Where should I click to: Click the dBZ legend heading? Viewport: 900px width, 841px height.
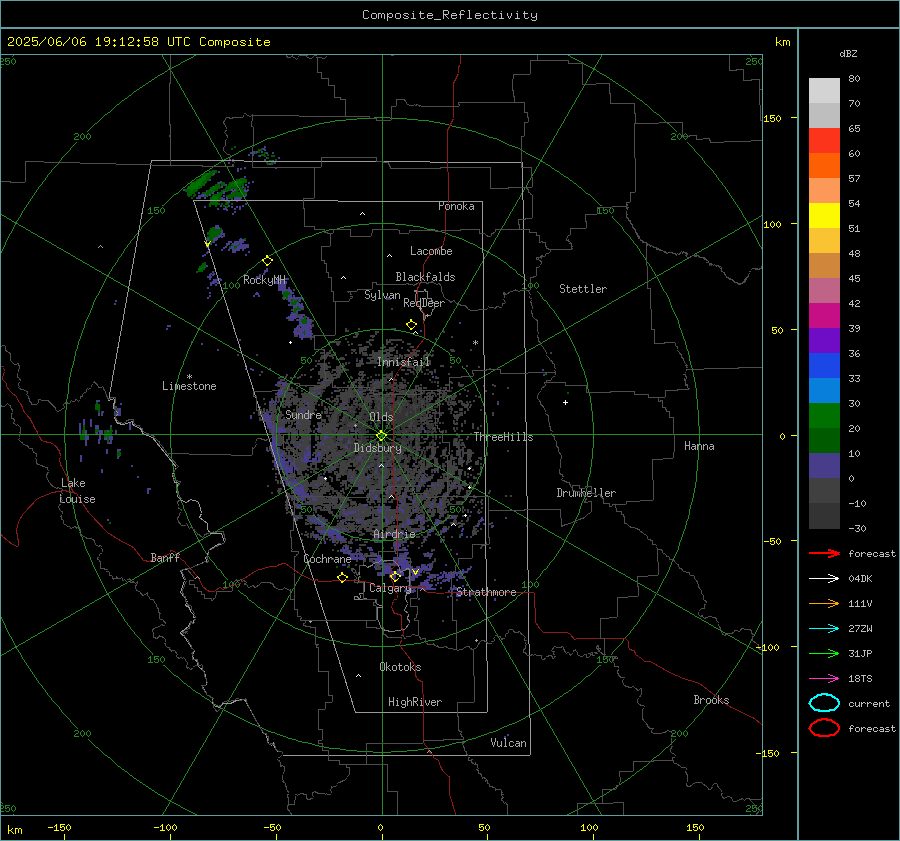point(848,54)
